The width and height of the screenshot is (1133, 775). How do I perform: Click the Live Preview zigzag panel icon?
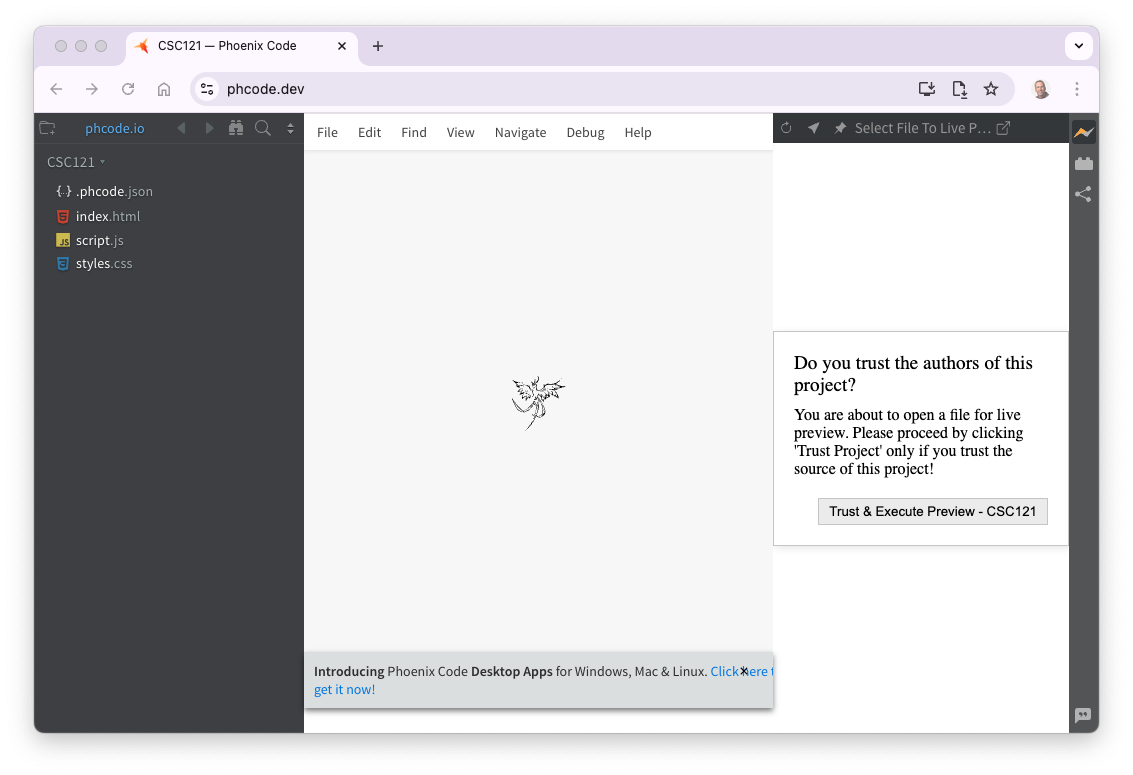[1083, 131]
